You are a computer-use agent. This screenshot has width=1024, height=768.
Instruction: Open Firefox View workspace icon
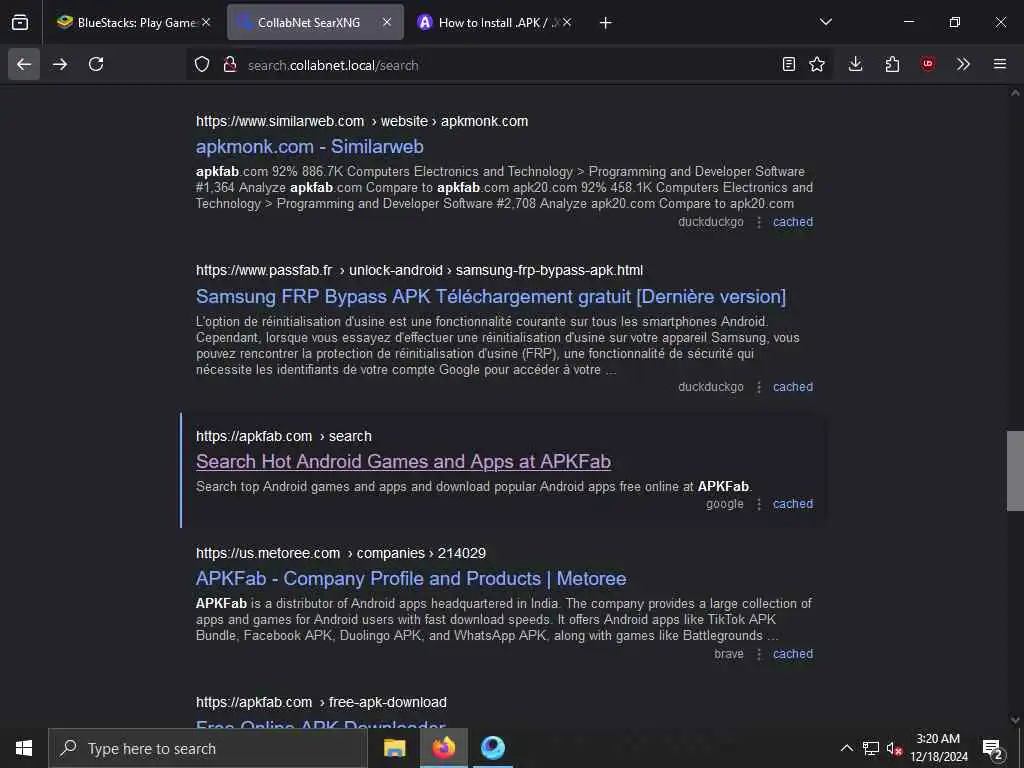coord(20,22)
